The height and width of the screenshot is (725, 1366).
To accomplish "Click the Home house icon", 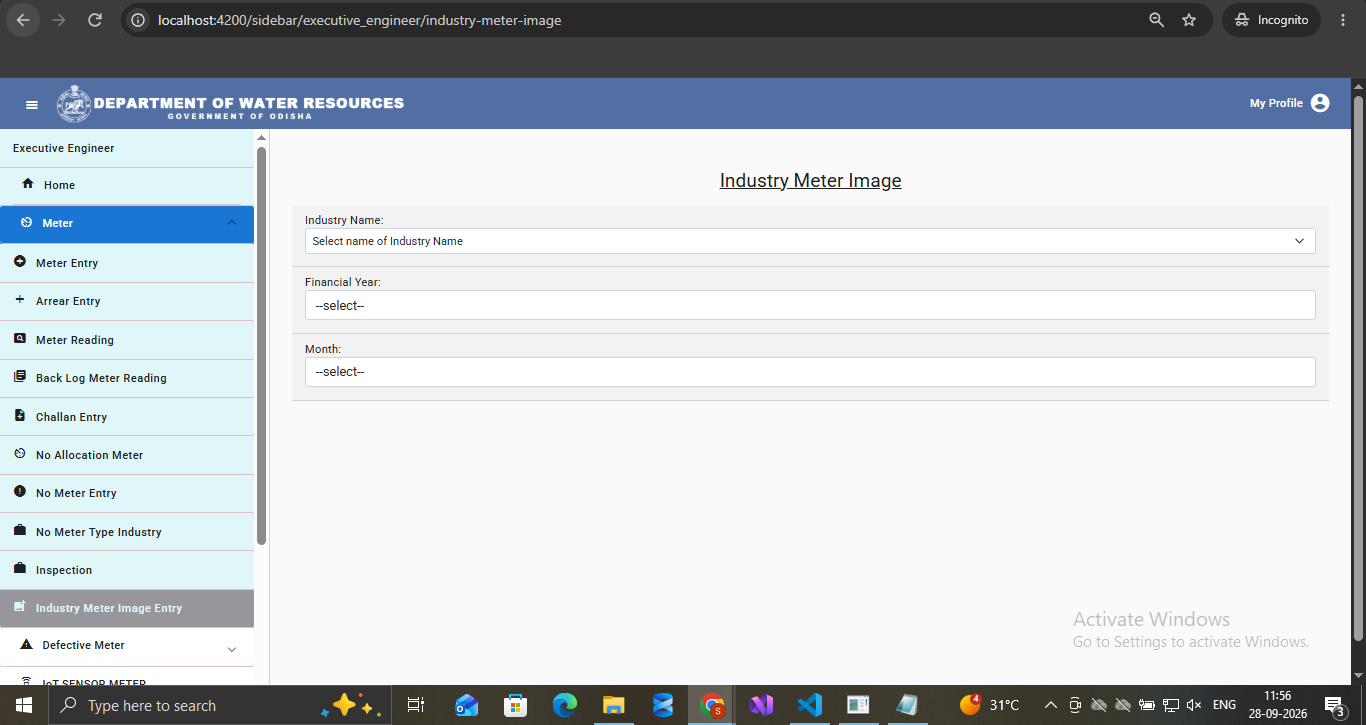I will [27, 184].
